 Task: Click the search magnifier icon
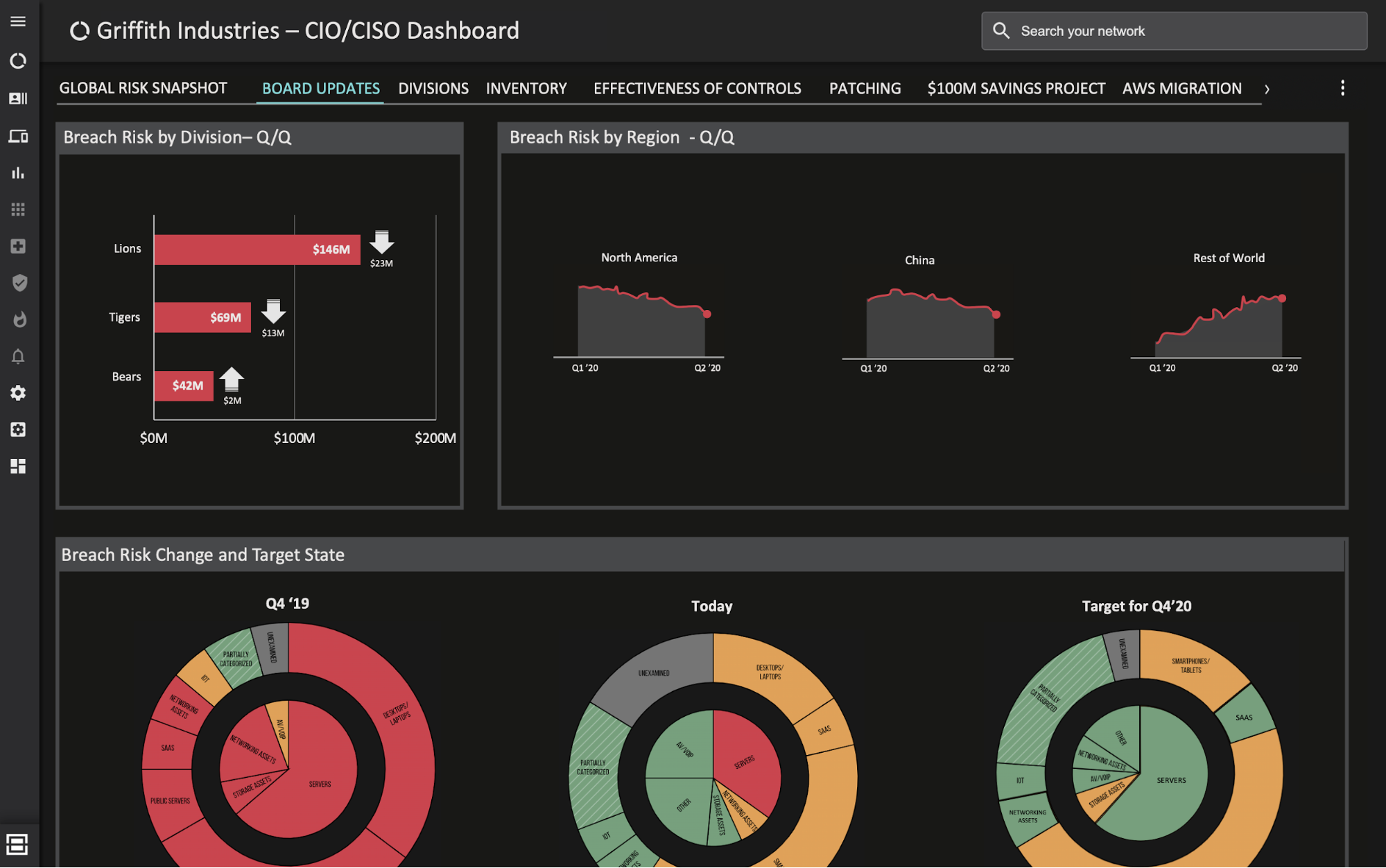click(x=1001, y=31)
